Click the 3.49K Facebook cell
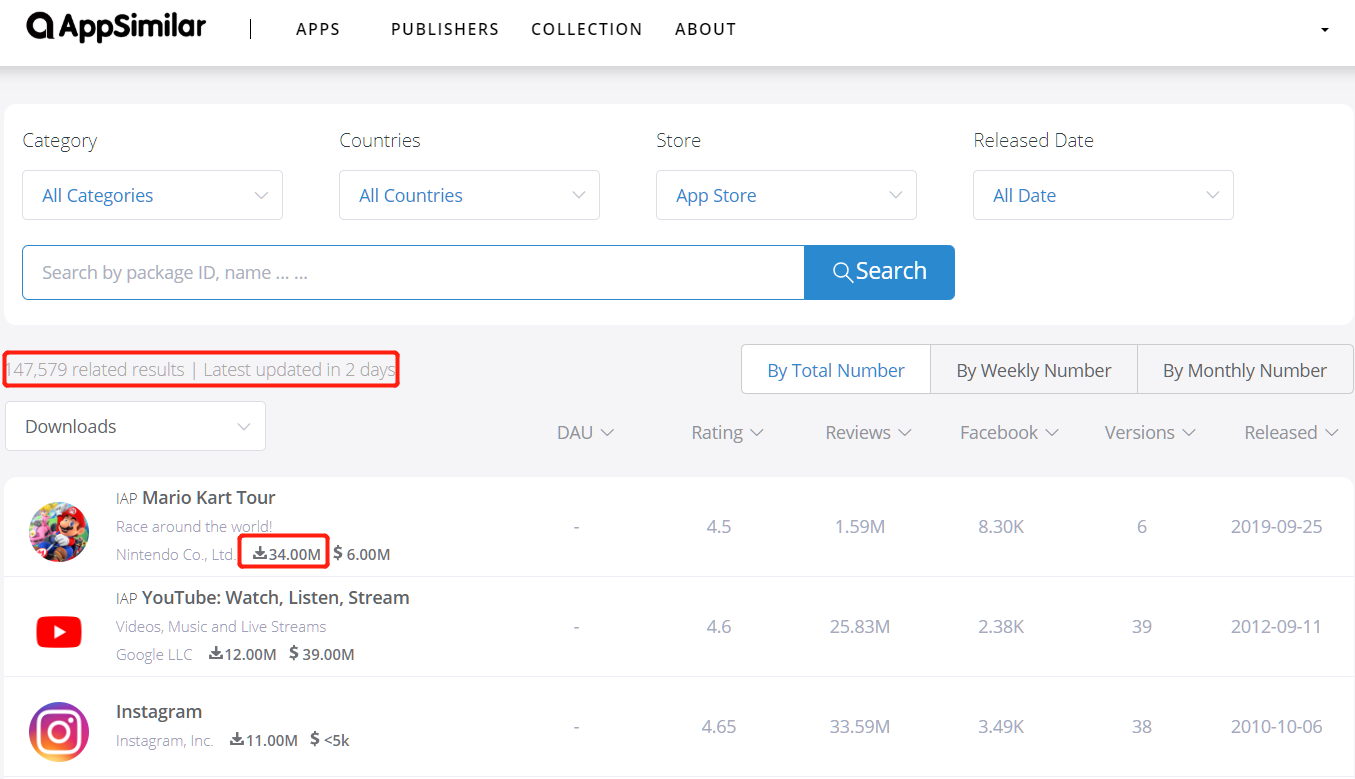This screenshot has width=1355, height=779. coord(1001,726)
